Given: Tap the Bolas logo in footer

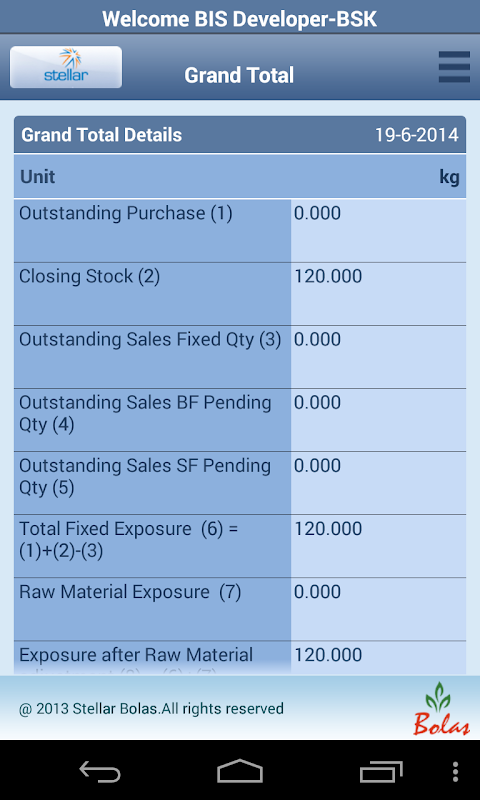Looking at the screenshot, I should coord(441,709).
